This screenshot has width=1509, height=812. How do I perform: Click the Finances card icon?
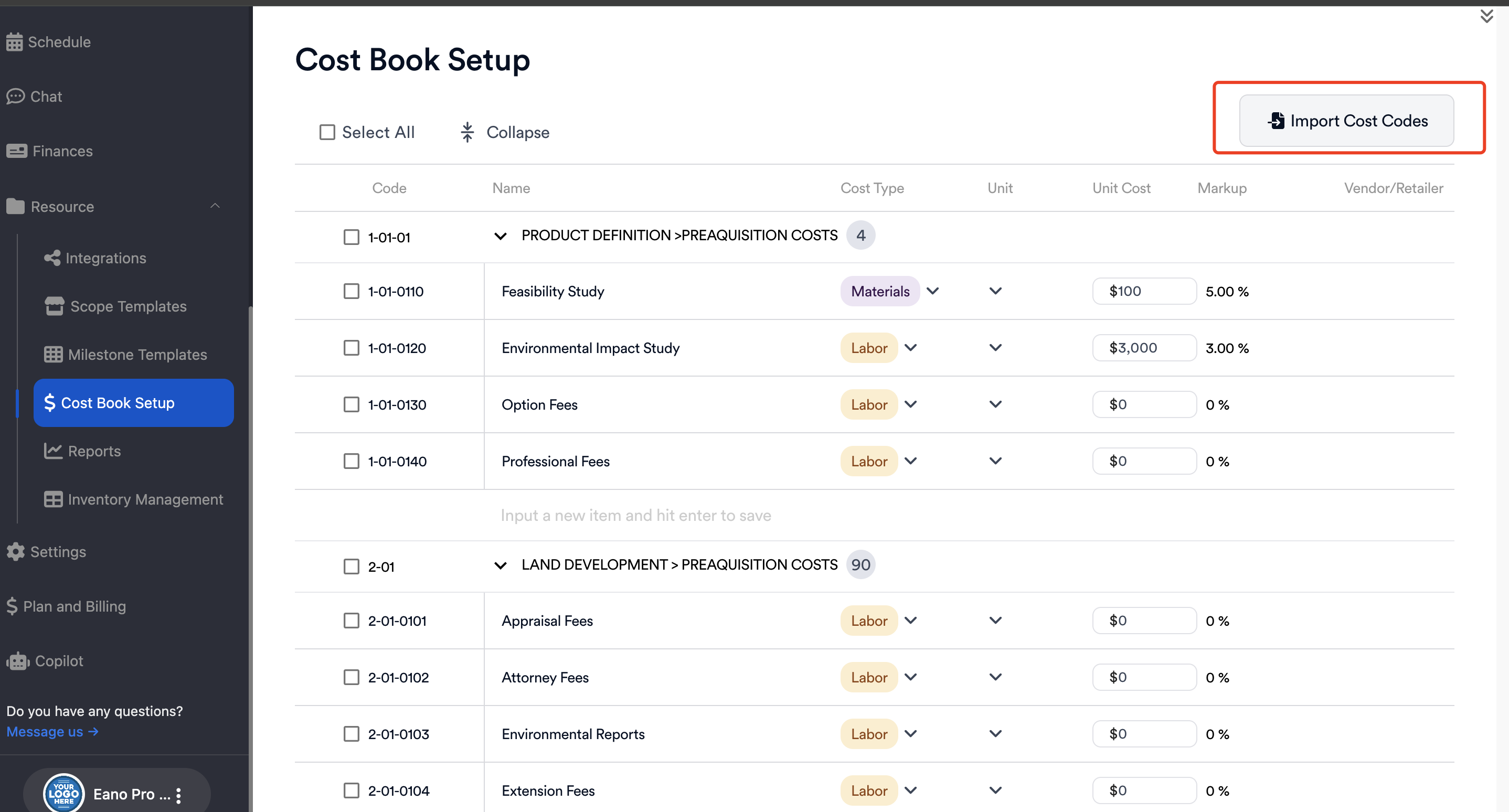click(x=16, y=151)
